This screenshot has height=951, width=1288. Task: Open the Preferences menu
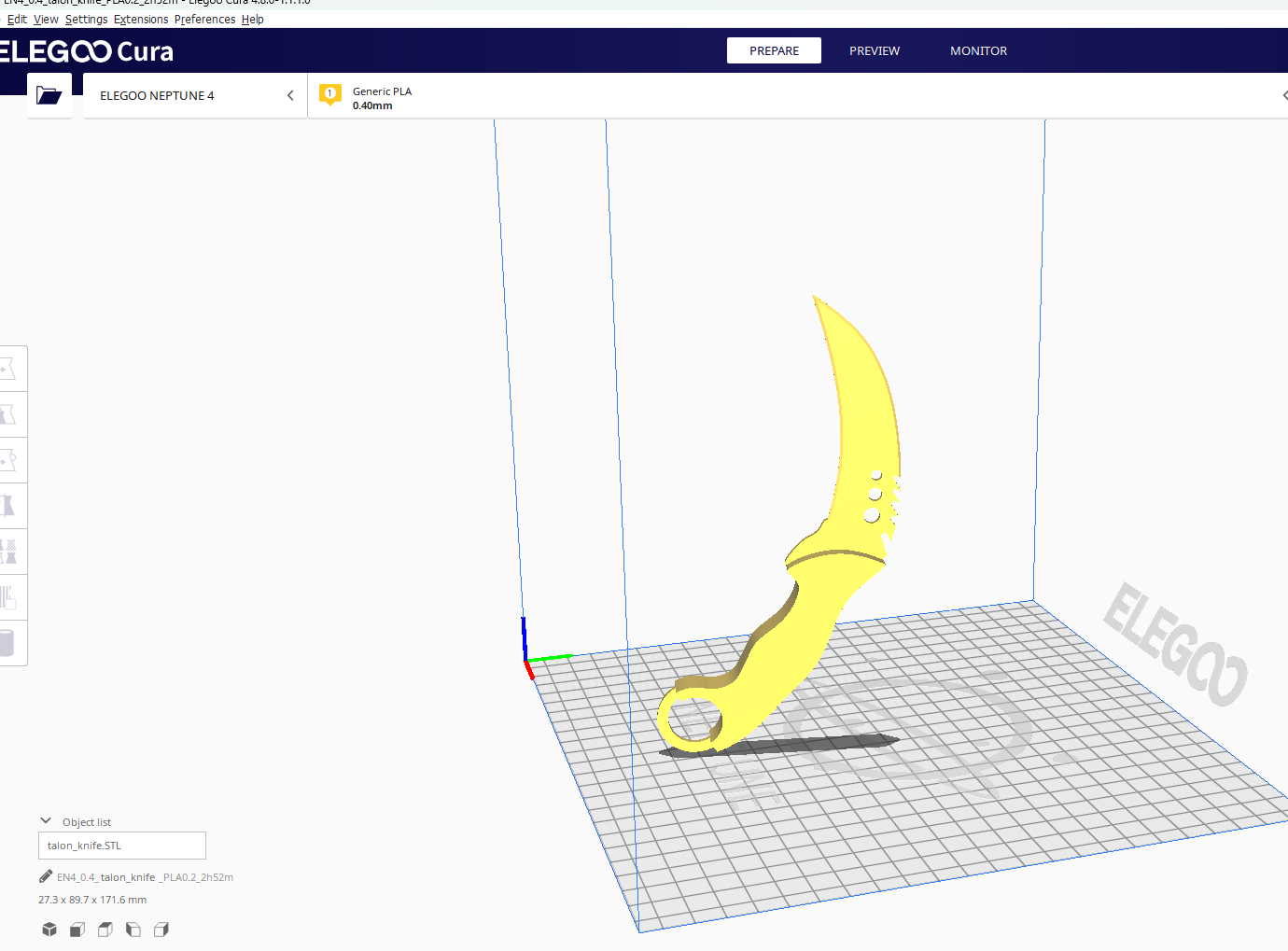pyautogui.click(x=204, y=19)
